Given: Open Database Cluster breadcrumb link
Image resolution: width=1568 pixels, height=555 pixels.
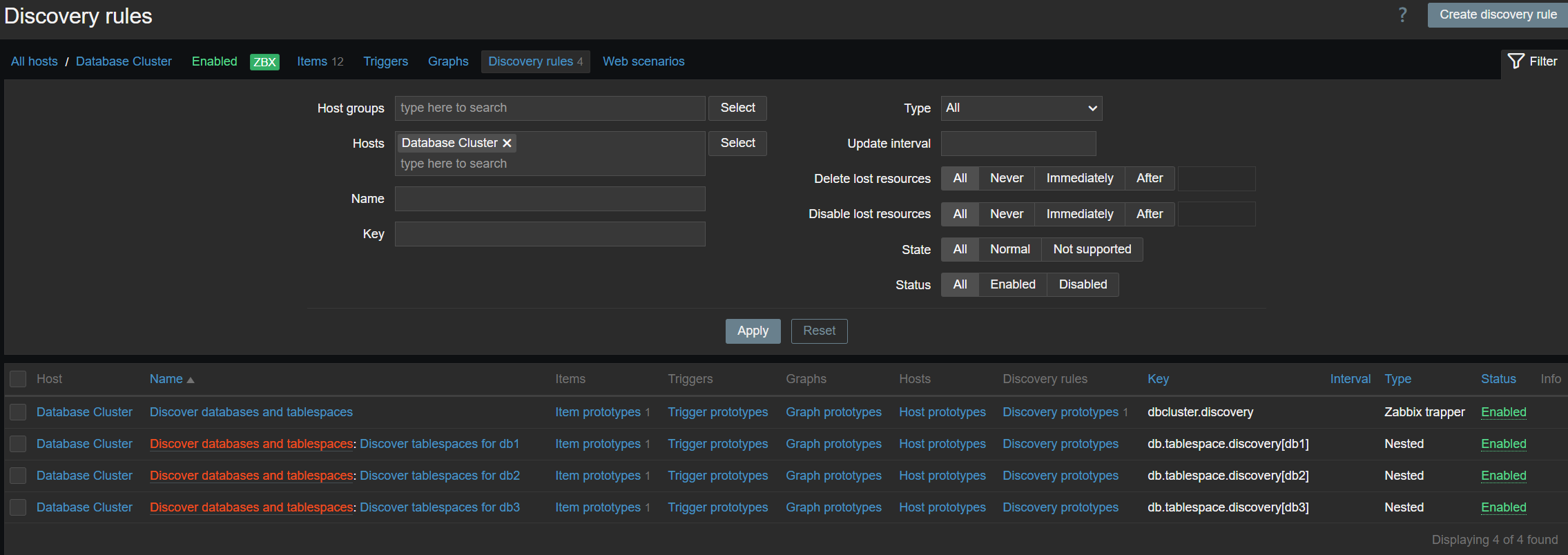Looking at the screenshot, I should pyautogui.click(x=124, y=61).
